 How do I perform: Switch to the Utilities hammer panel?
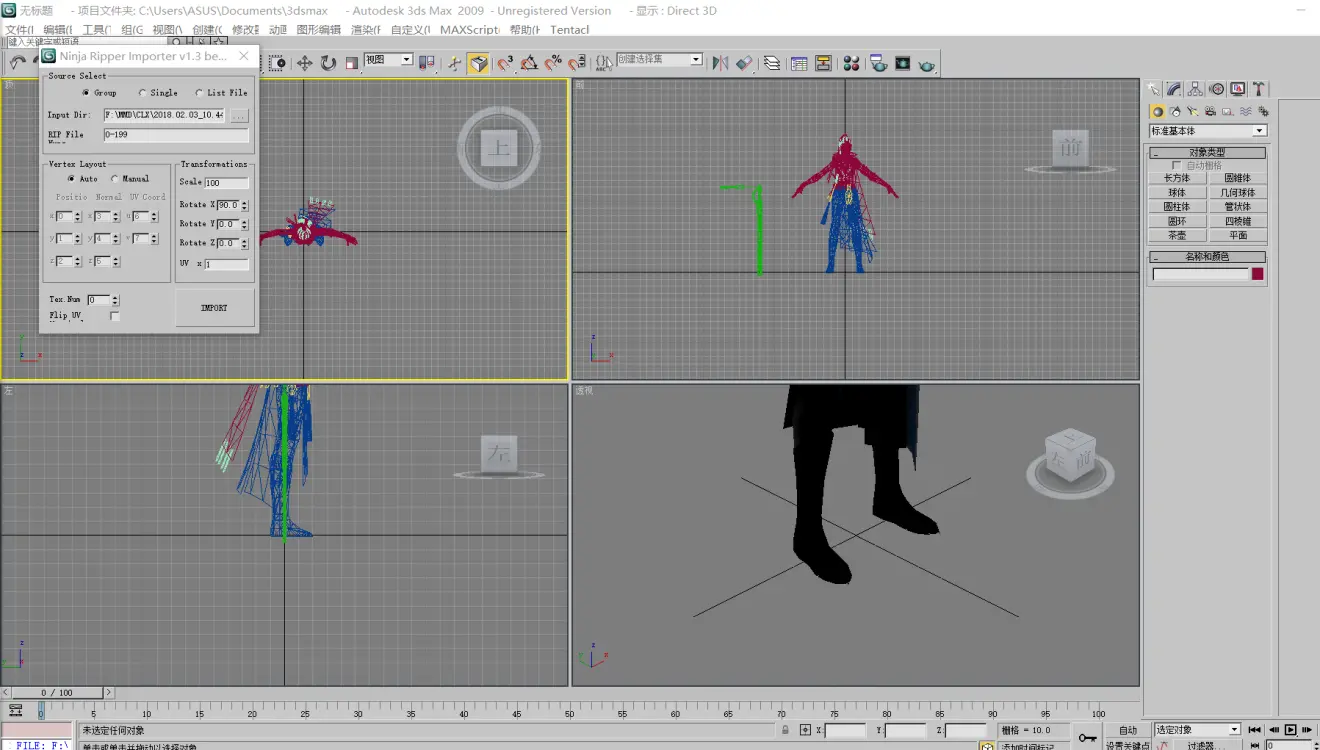coord(1259,89)
